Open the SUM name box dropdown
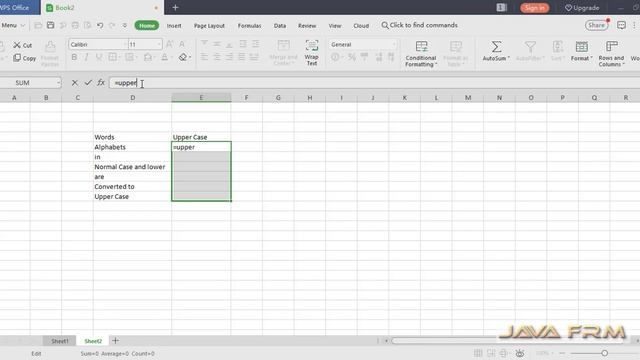The height and width of the screenshot is (360, 640). point(58,83)
